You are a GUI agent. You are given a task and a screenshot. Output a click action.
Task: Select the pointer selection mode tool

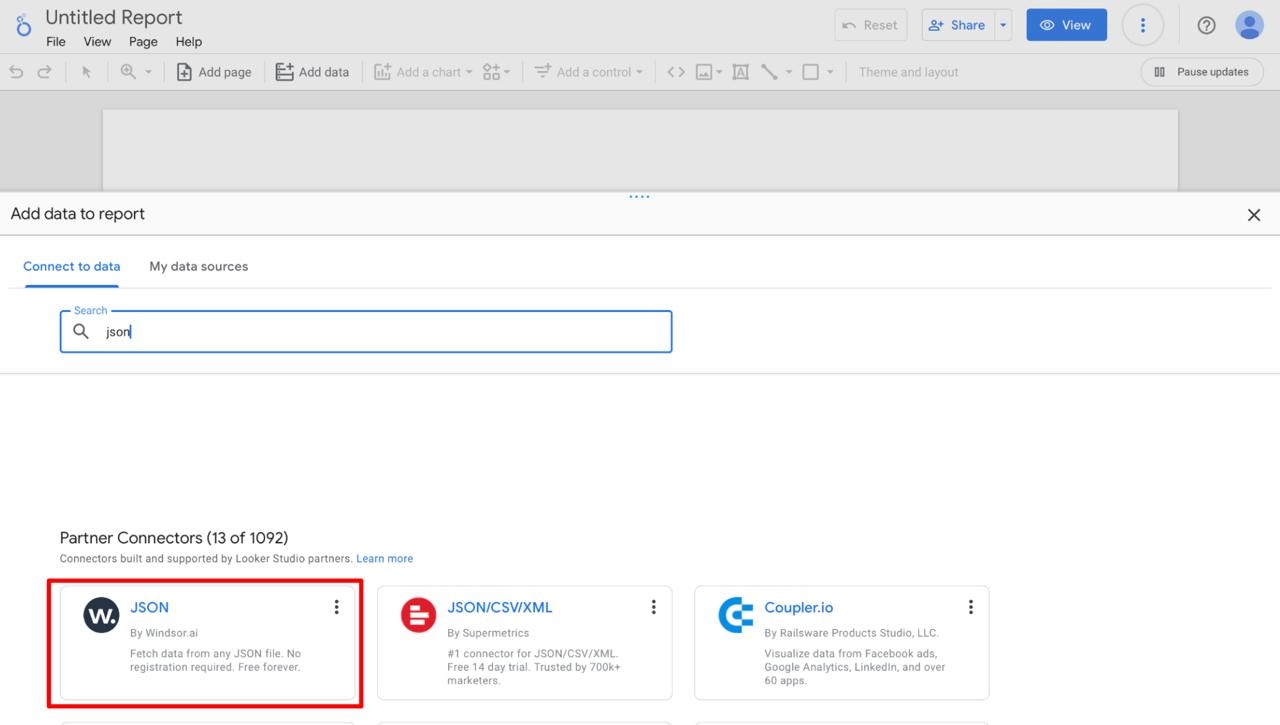(x=86, y=72)
